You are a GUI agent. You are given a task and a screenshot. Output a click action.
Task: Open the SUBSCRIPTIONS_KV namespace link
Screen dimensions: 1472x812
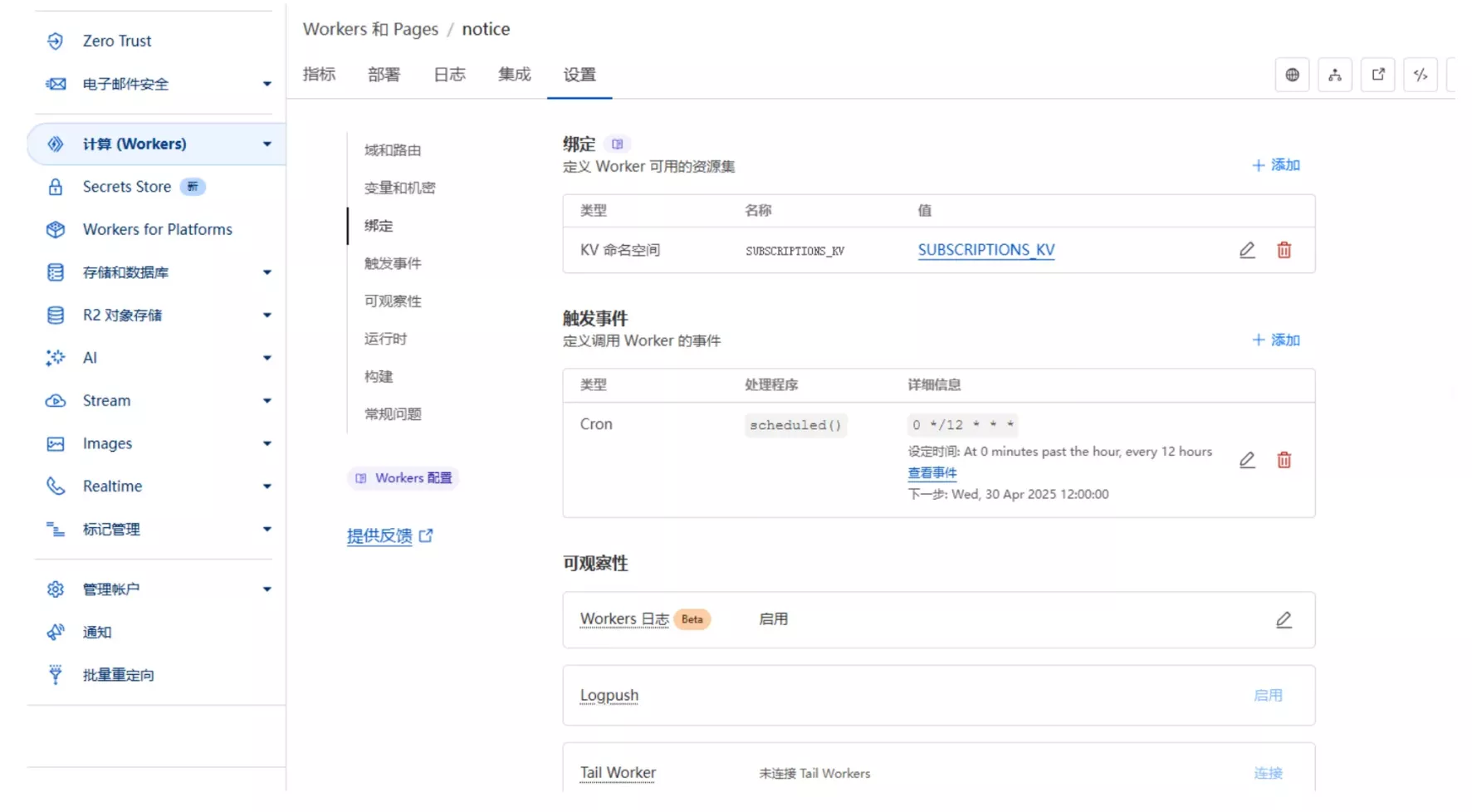985,250
